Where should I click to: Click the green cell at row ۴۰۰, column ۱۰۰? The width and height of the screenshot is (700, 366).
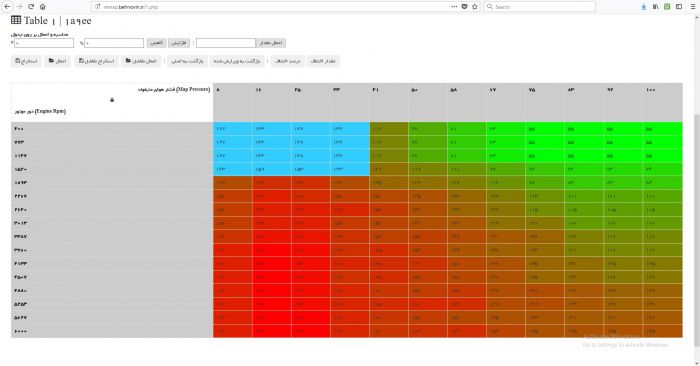coord(663,129)
